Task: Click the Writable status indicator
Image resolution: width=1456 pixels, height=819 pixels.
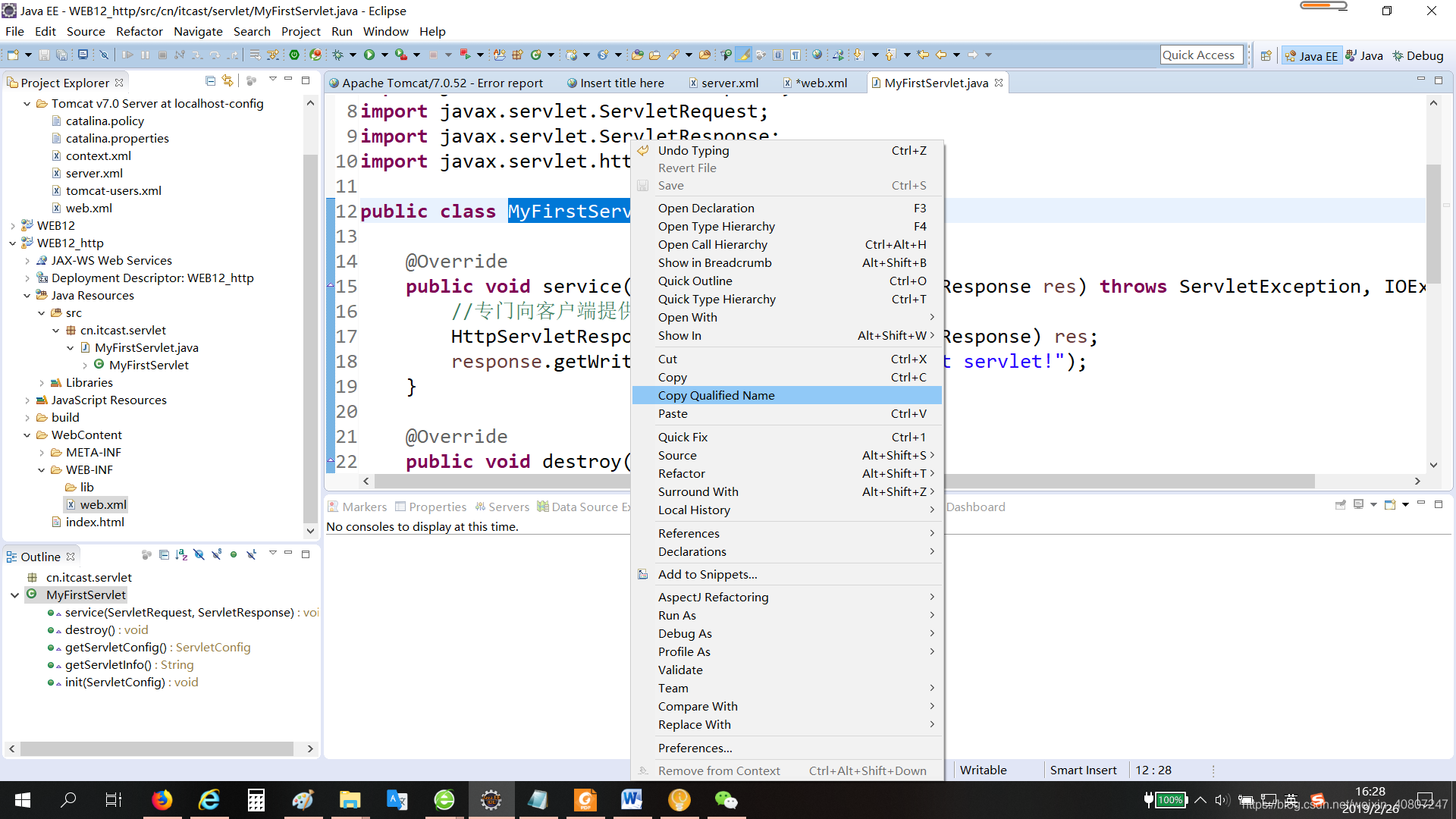Action: coord(983,769)
